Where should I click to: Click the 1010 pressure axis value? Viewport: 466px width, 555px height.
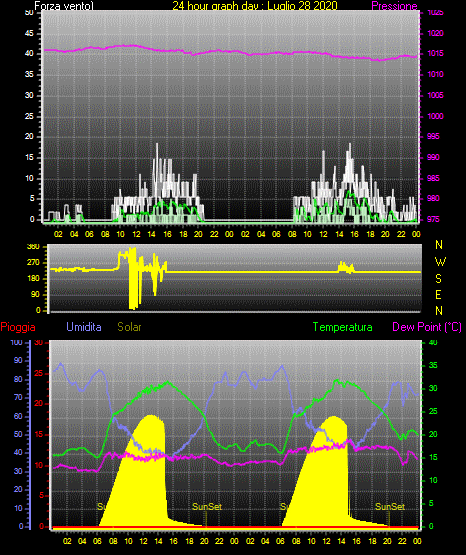[435, 74]
